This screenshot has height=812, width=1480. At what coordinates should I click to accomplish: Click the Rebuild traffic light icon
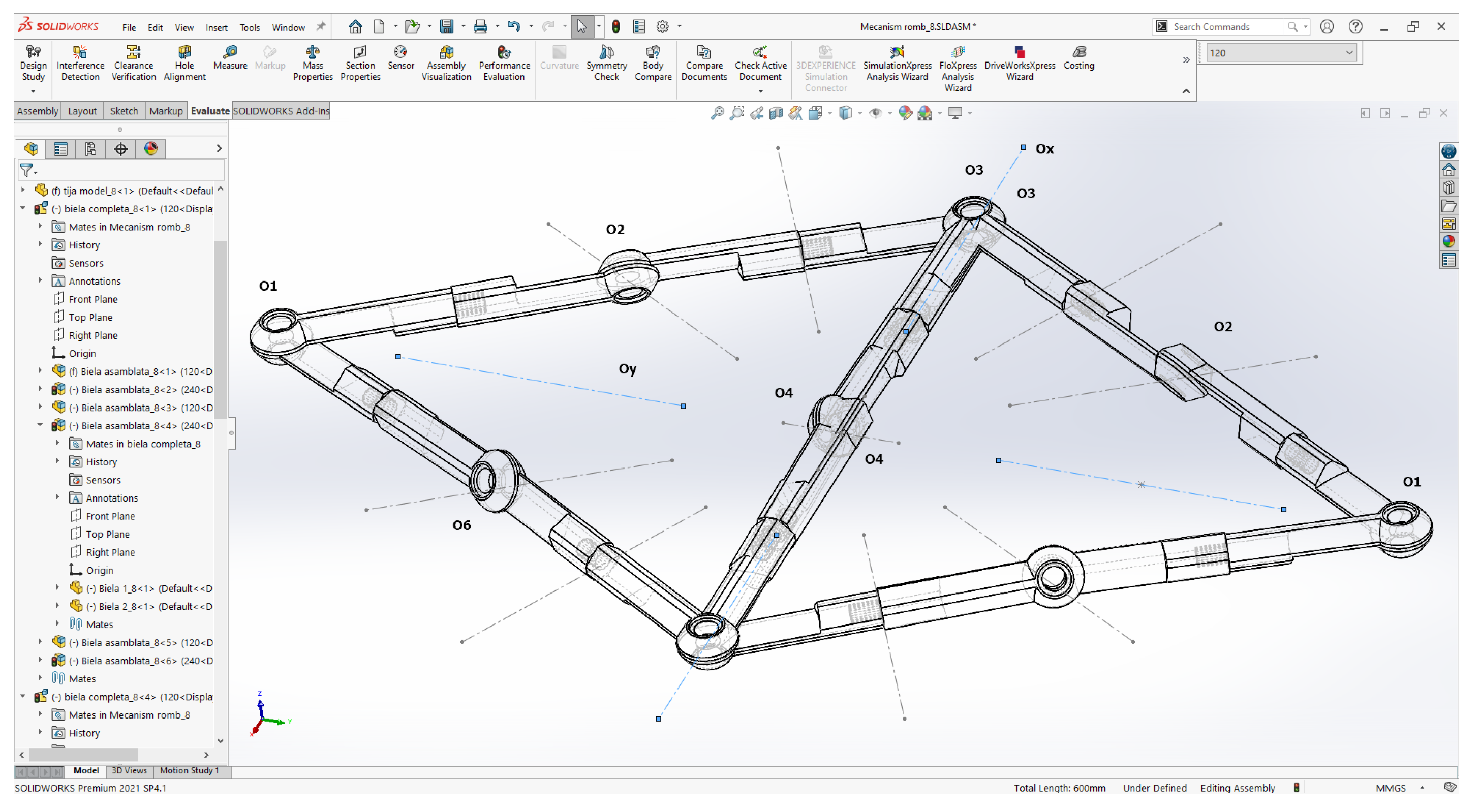(615, 26)
